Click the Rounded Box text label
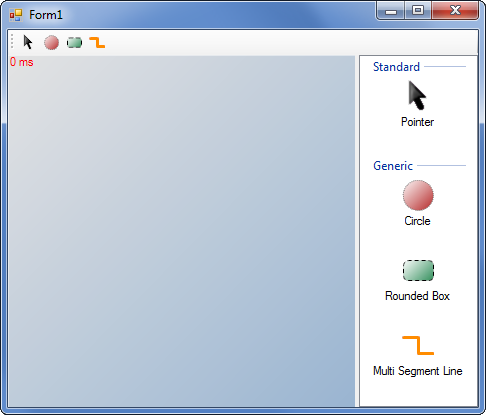This screenshot has width=486, height=415. 417,296
